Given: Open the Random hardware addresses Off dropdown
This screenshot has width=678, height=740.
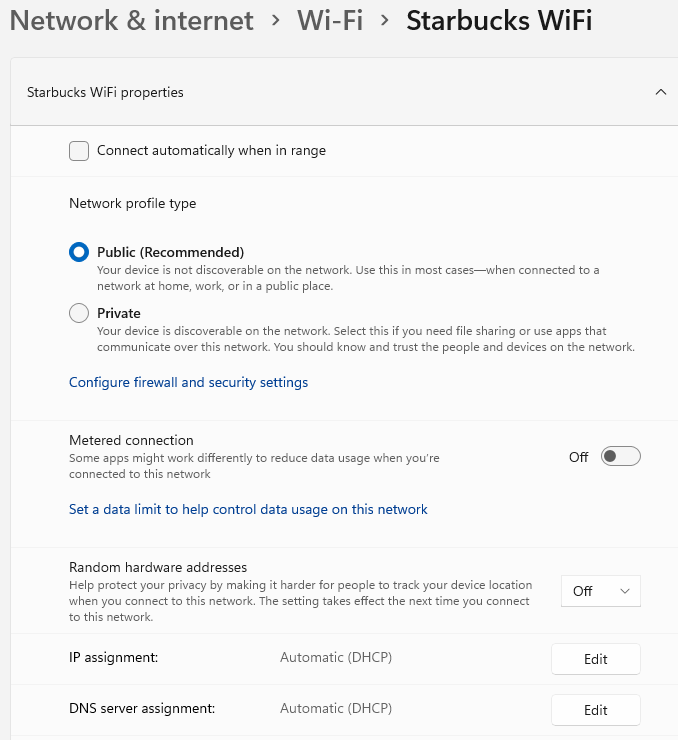Looking at the screenshot, I should [600, 591].
